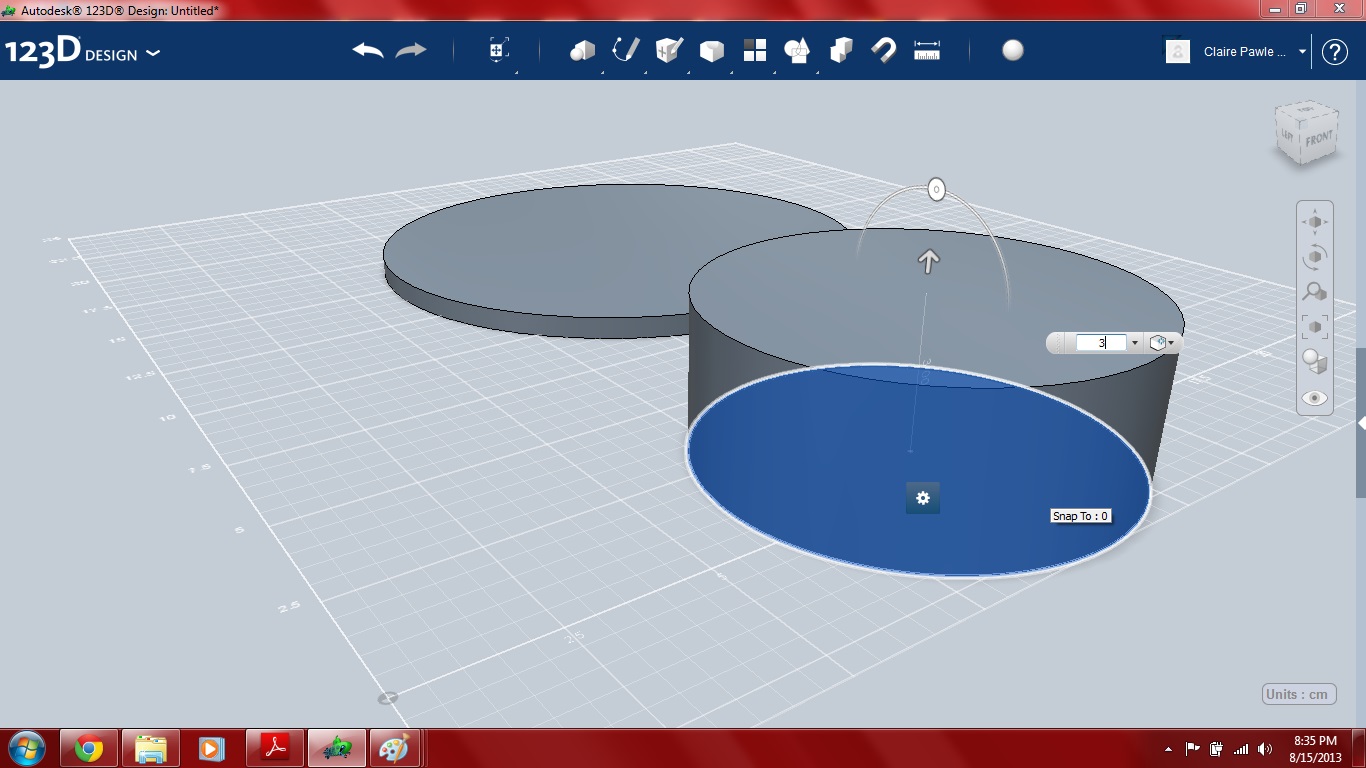Select the Sketch tool
This screenshot has width=1366, height=768.
[x=625, y=51]
